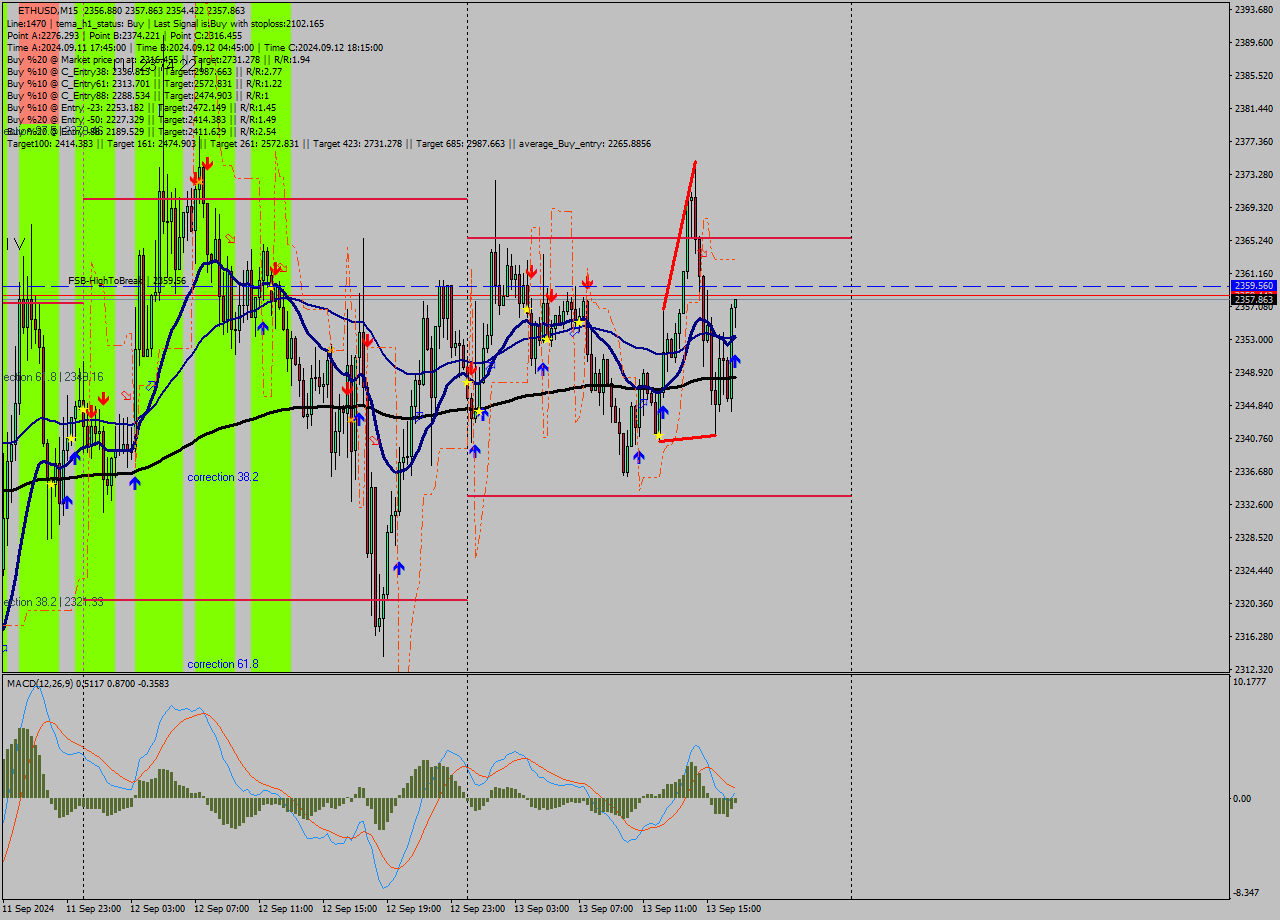The width and height of the screenshot is (1280, 920).
Task: Select the short red trendline under recent candles
Action: (x=688, y=438)
